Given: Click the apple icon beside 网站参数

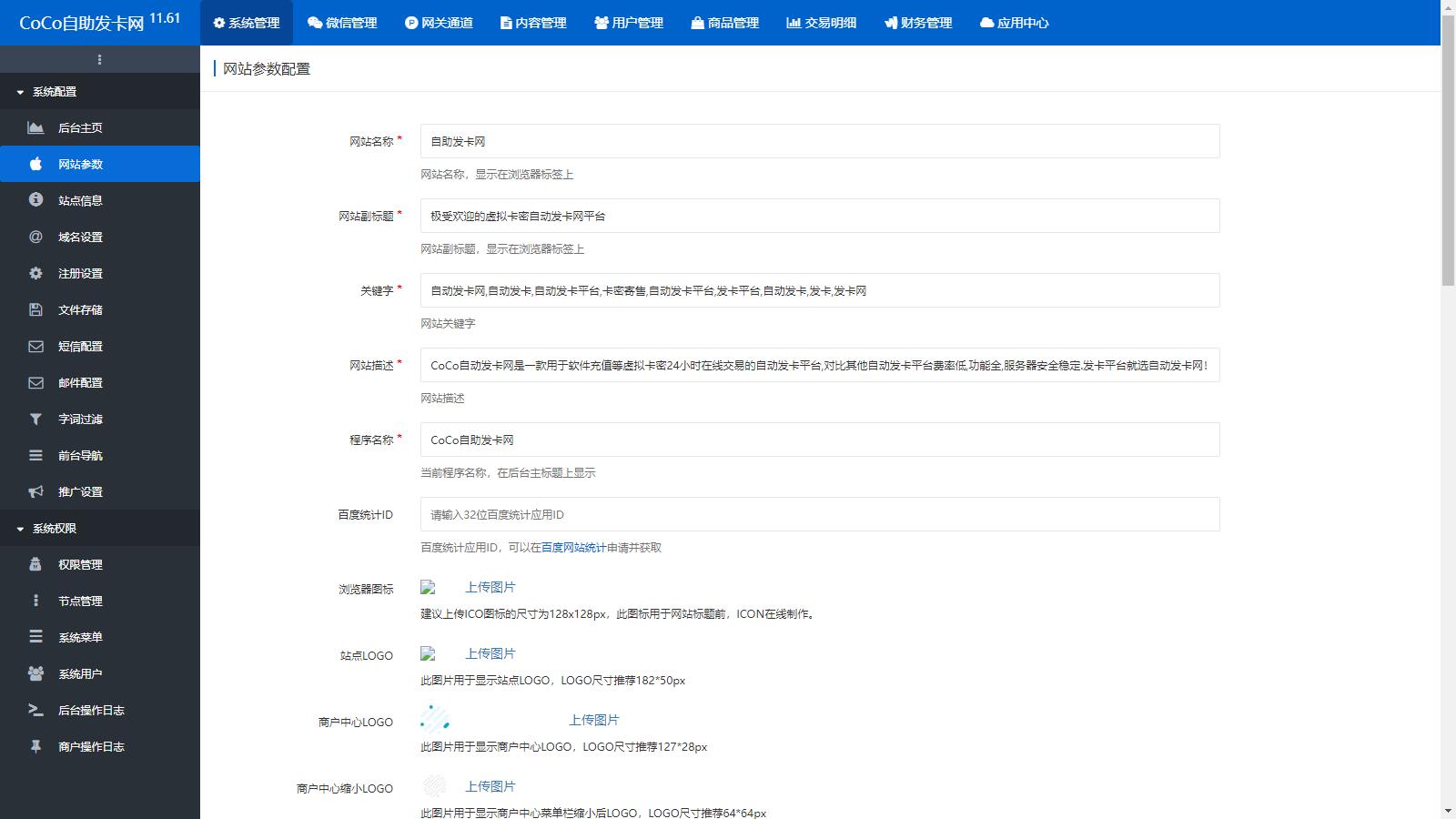Looking at the screenshot, I should pyautogui.click(x=35, y=164).
